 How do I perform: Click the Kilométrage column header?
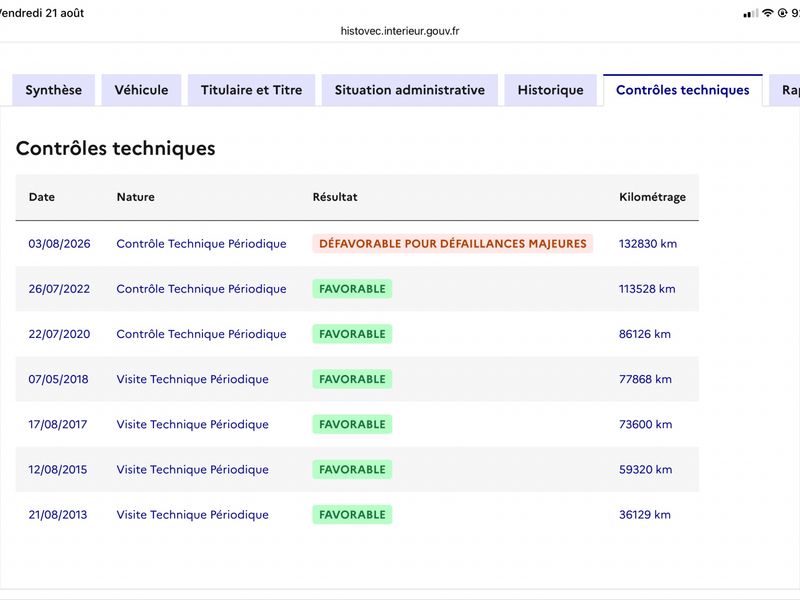(652, 197)
